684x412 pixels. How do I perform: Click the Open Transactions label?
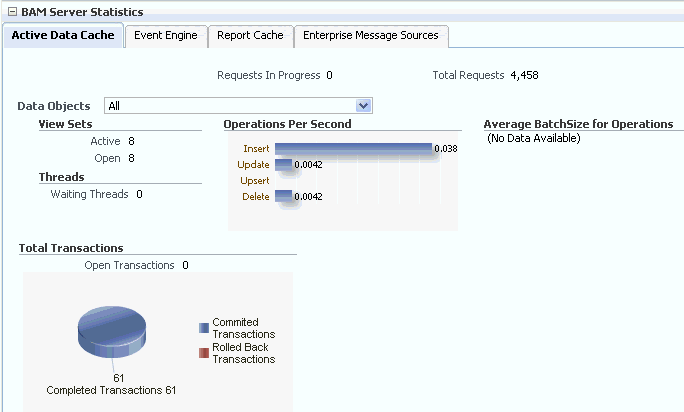pyautogui.click(x=129, y=265)
